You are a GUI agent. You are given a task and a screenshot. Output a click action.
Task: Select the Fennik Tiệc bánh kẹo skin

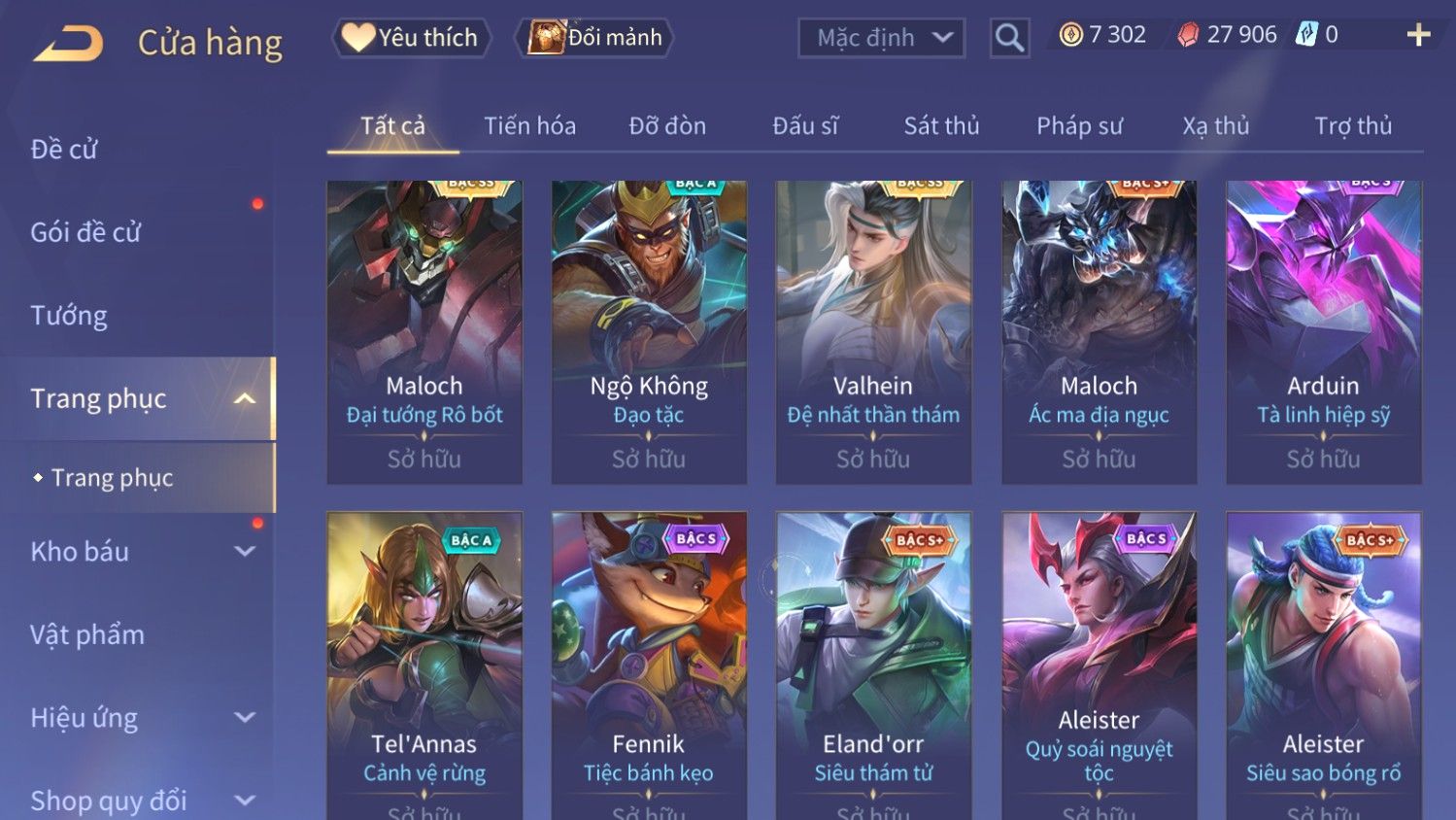649,666
